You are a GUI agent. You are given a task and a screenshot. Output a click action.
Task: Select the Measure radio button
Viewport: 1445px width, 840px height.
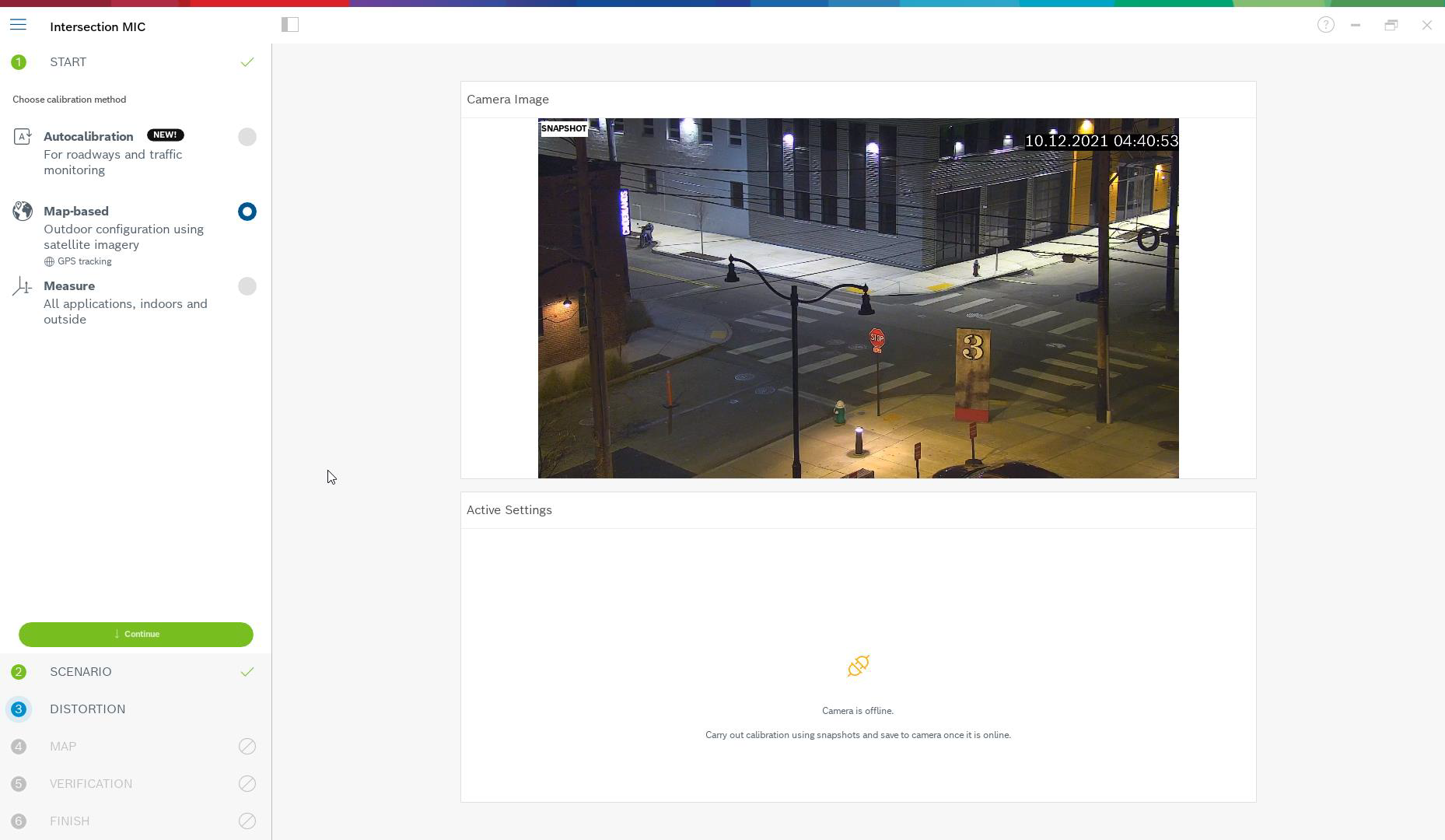[247, 286]
